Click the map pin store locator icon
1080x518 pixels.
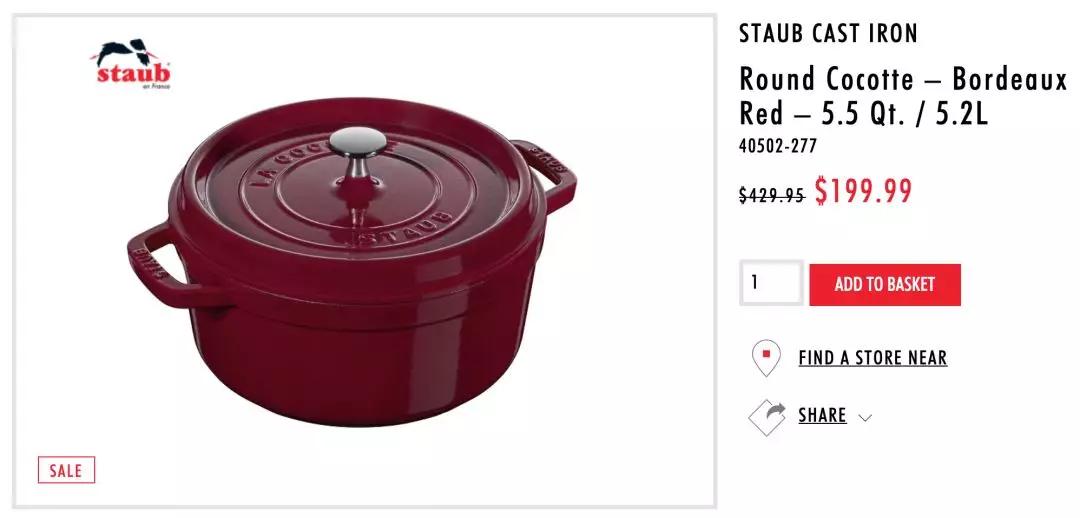point(766,358)
